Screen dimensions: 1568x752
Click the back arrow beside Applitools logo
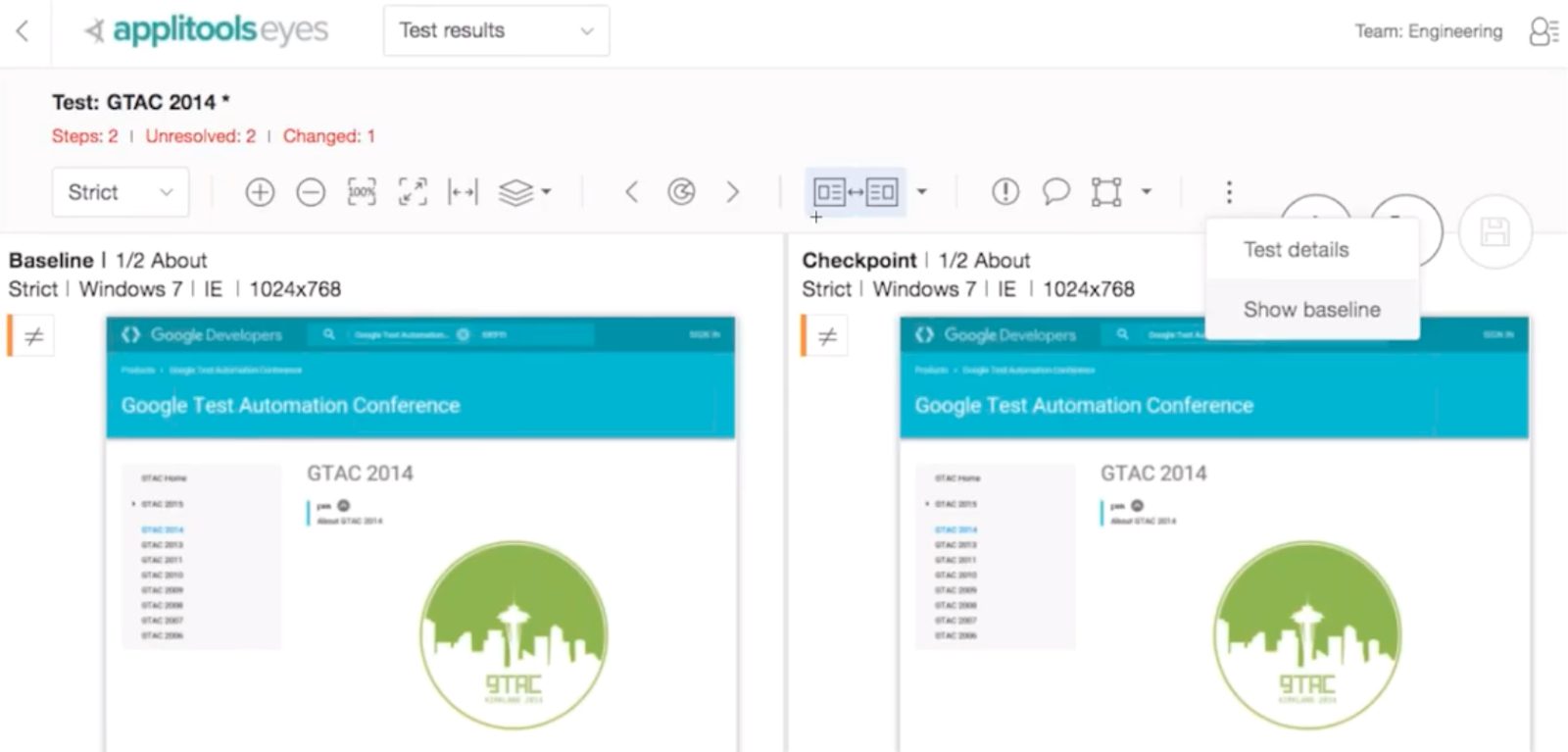23,30
